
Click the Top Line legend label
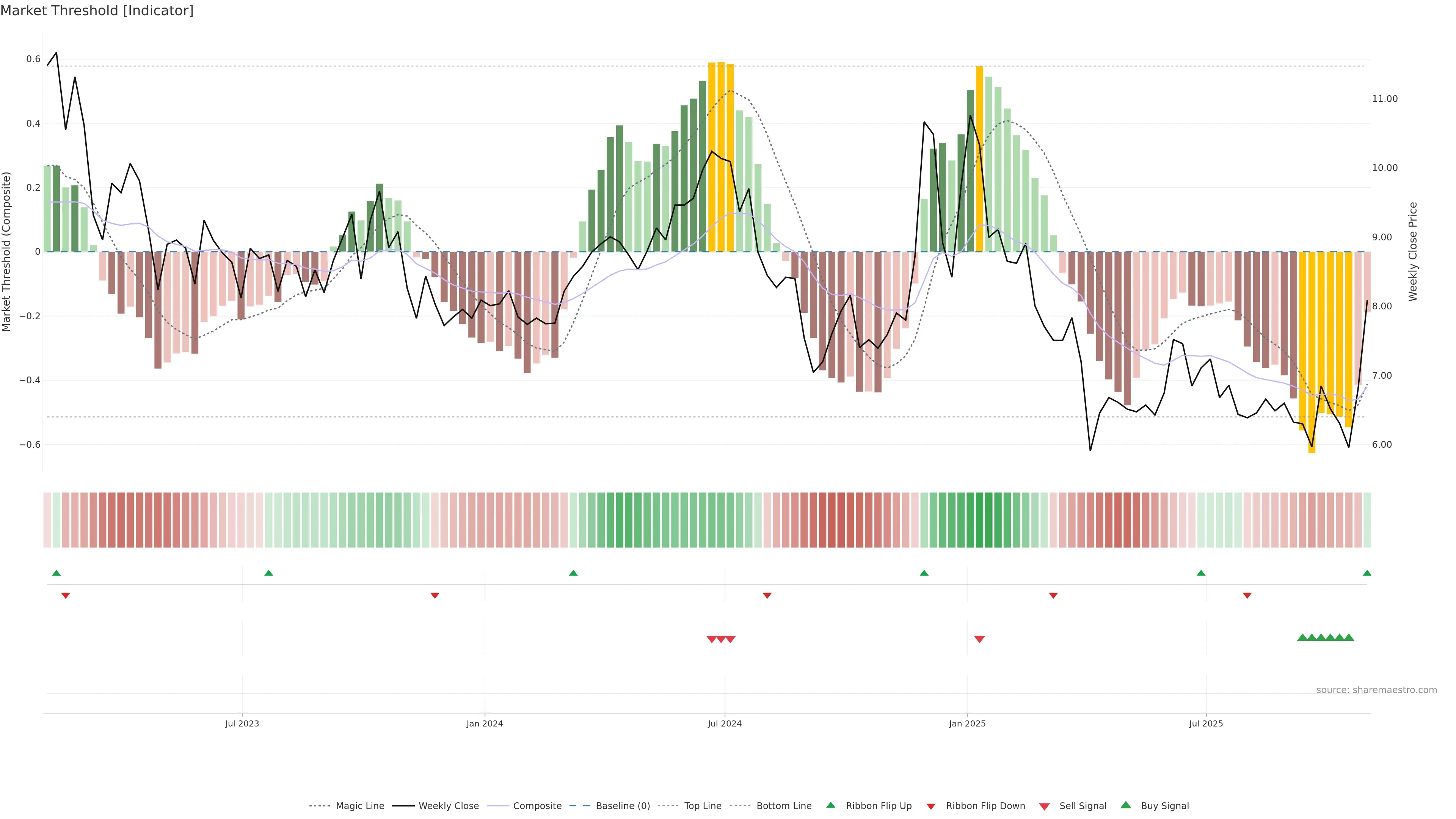pos(703,806)
